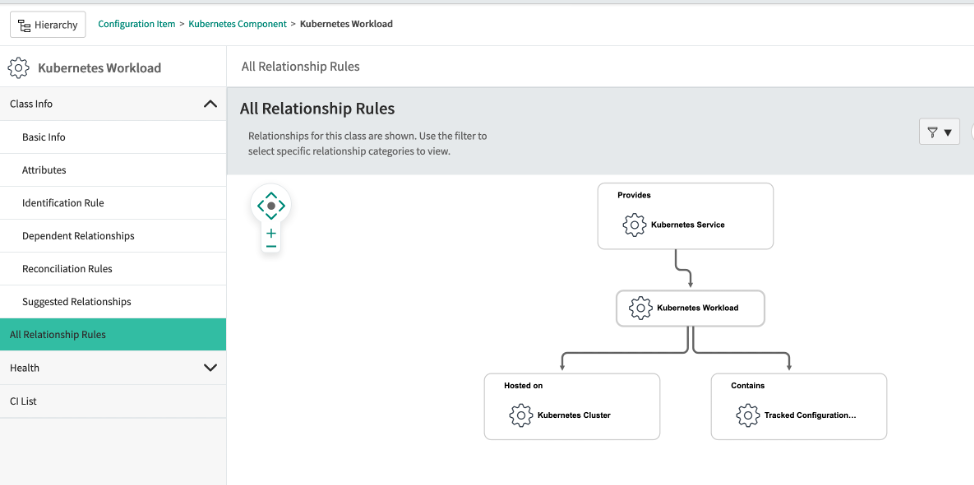Select the Kubernetes Workload diagram node
The height and width of the screenshot is (485, 974).
[690, 308]
